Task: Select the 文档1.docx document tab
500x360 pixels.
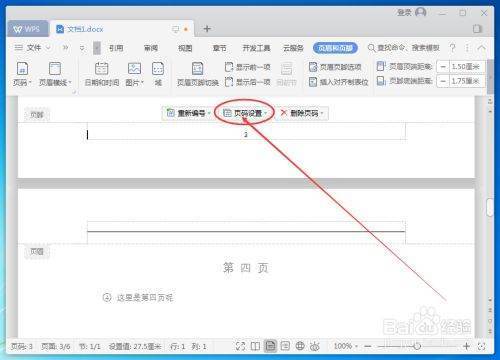Action: (x=85, y=29)
